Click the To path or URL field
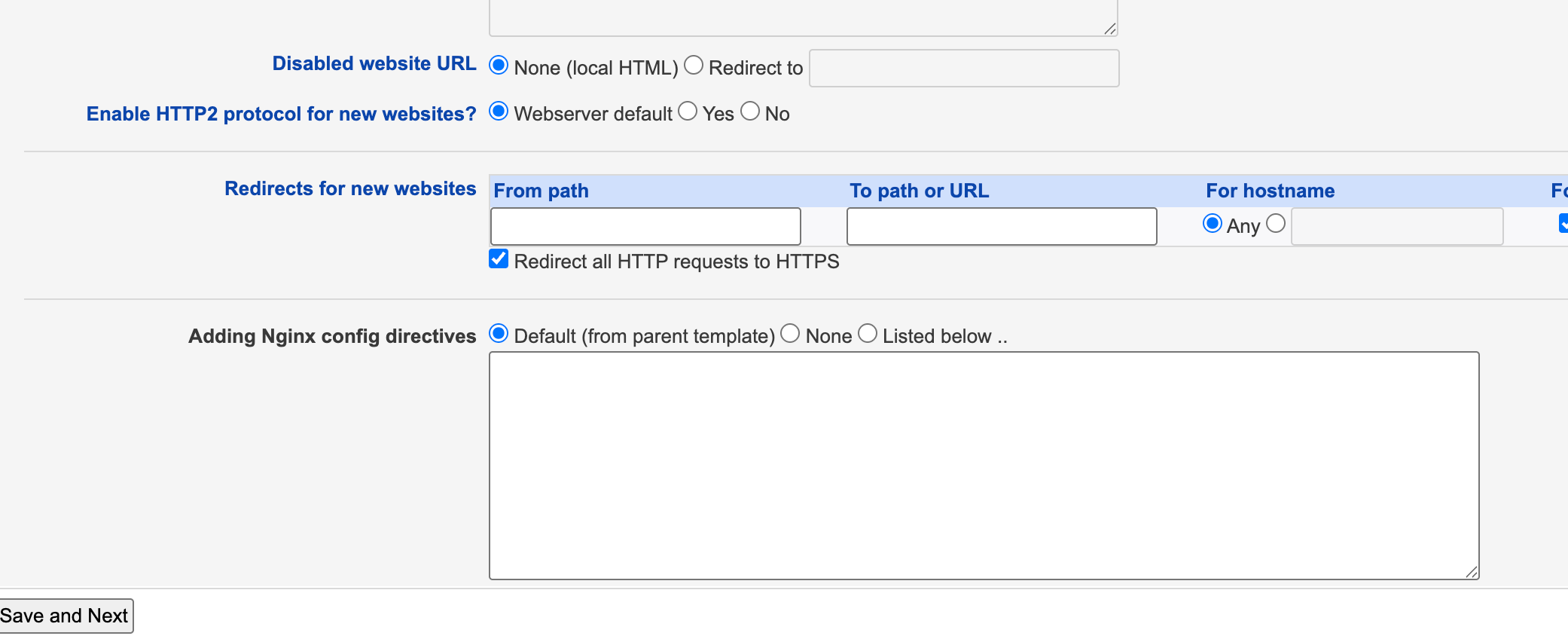 [x=1001, y=227]
